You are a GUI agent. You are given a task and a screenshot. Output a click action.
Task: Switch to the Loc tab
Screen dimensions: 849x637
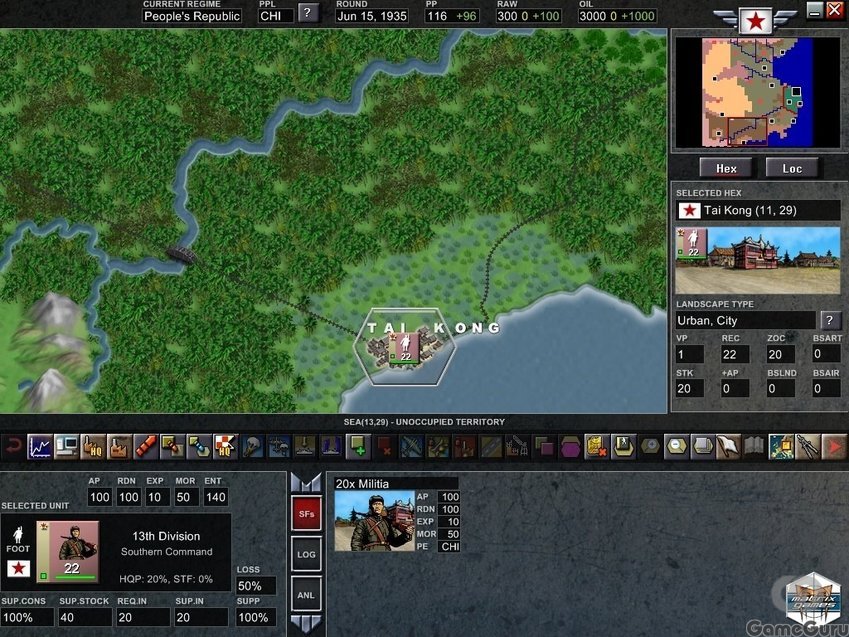[792, 168]
